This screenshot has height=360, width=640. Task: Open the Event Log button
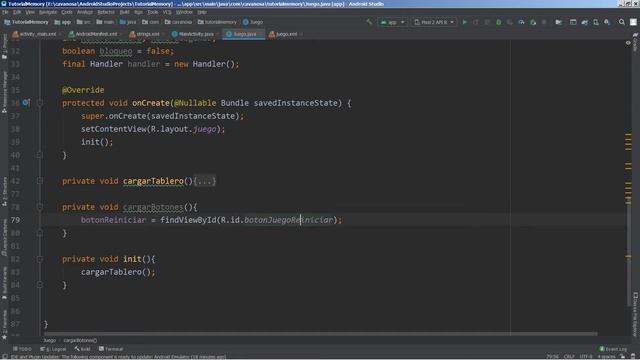tap(613, 349)
